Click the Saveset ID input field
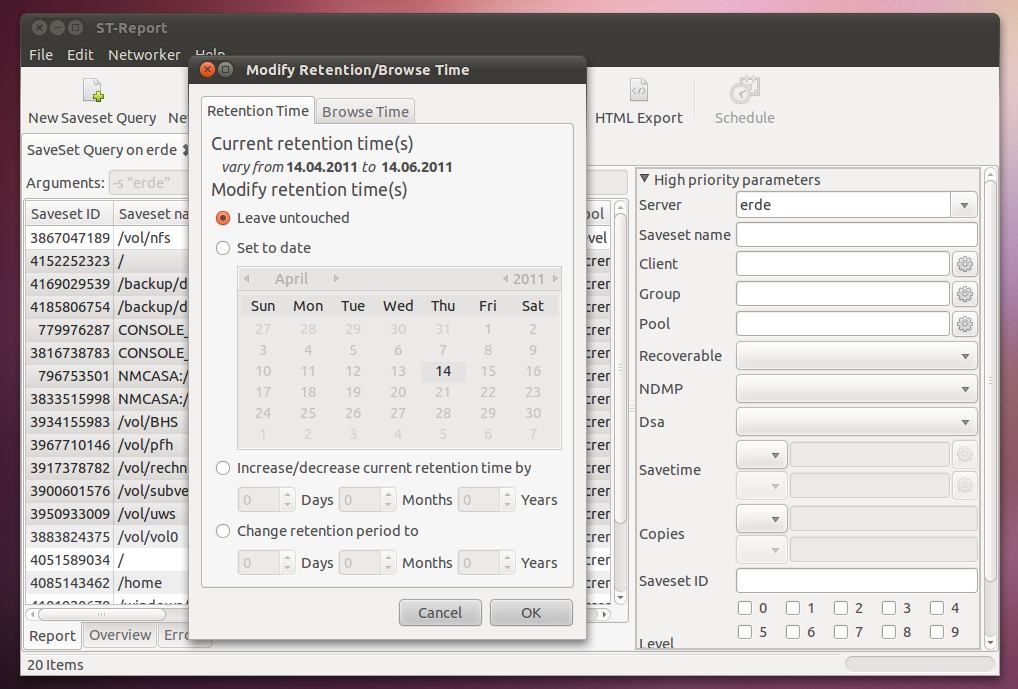This screenshot has height=689, width=1018. coord(856,581)
